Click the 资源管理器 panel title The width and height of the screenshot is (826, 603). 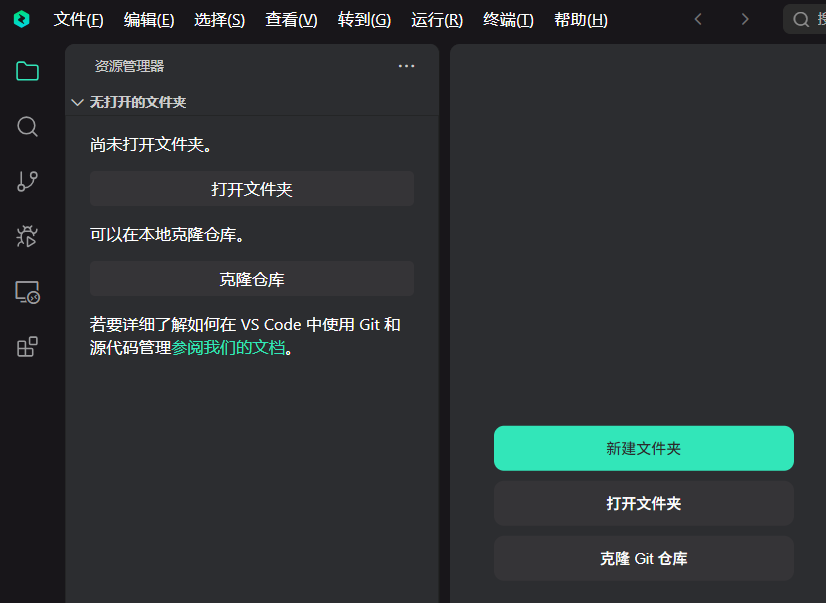click(130, 66)
